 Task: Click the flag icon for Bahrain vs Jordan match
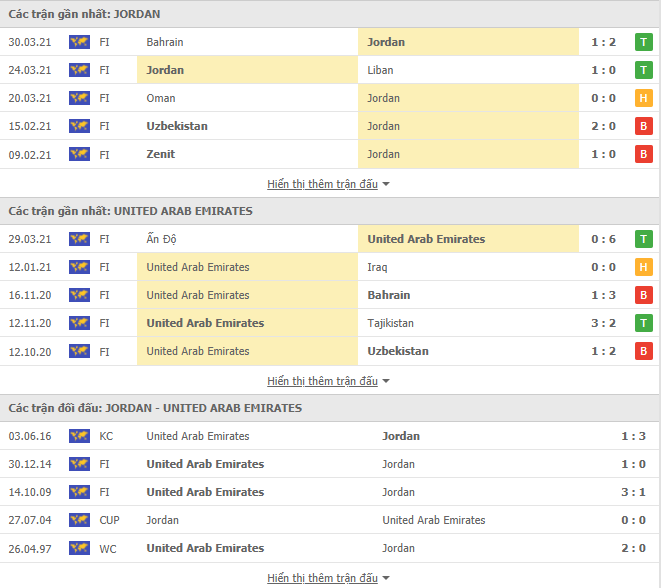[x=79, y=42]
